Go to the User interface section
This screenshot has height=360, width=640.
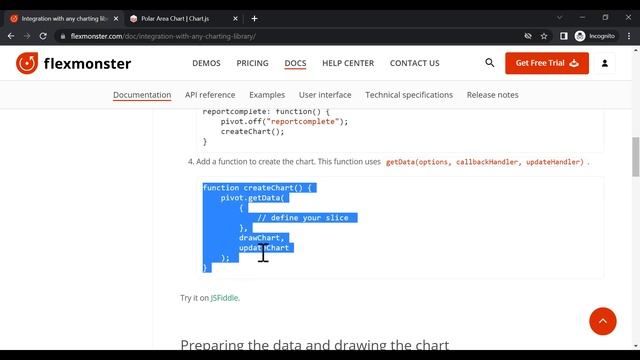(325, 95)
